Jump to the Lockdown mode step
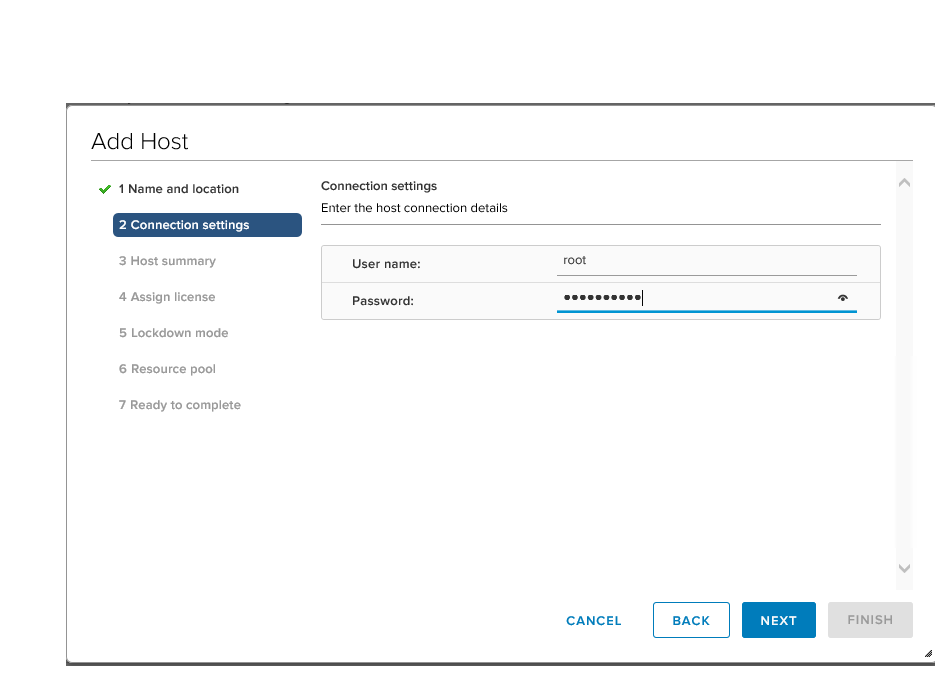Viewport: 935px width, 673px height. pos(173,333)
